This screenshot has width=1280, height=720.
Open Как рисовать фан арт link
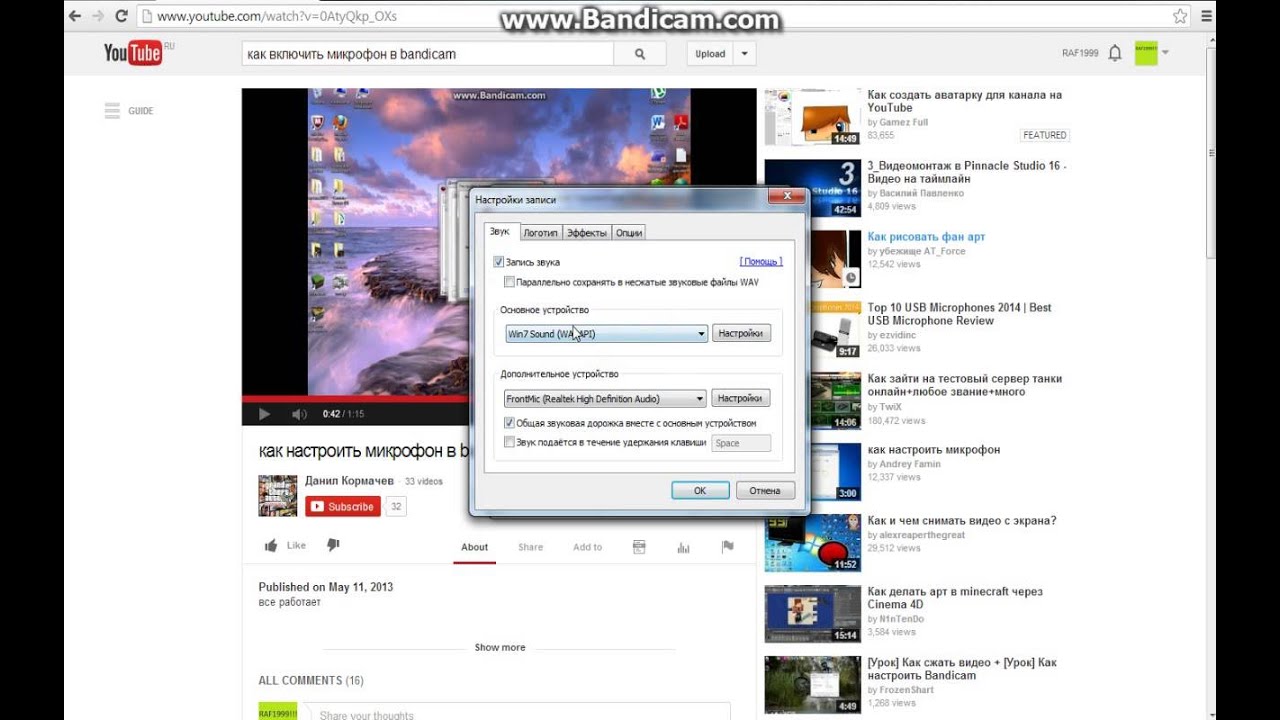pos(926,237)
